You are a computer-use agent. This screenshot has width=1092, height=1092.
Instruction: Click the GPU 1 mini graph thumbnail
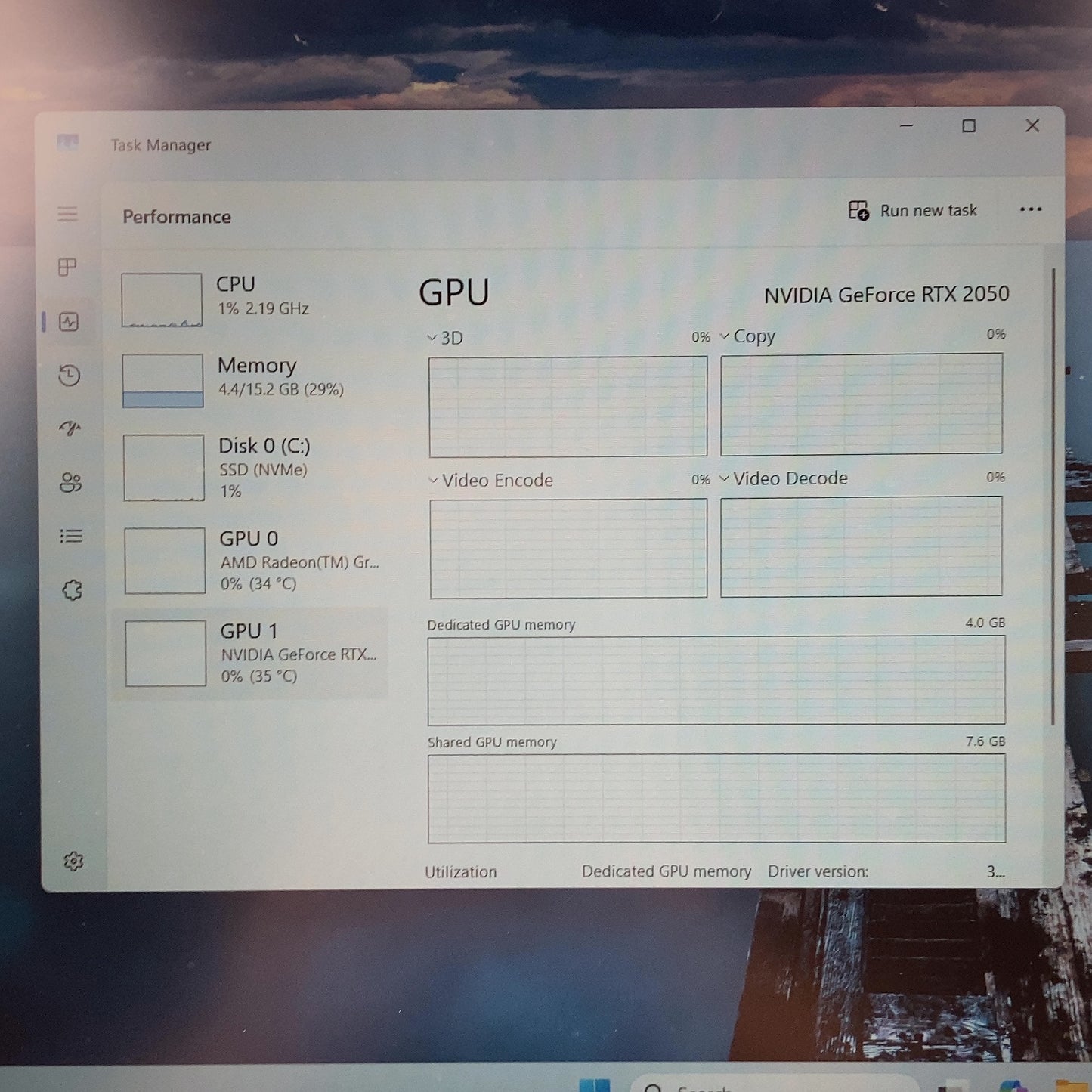pyautogui.click(x=166, y=654)
